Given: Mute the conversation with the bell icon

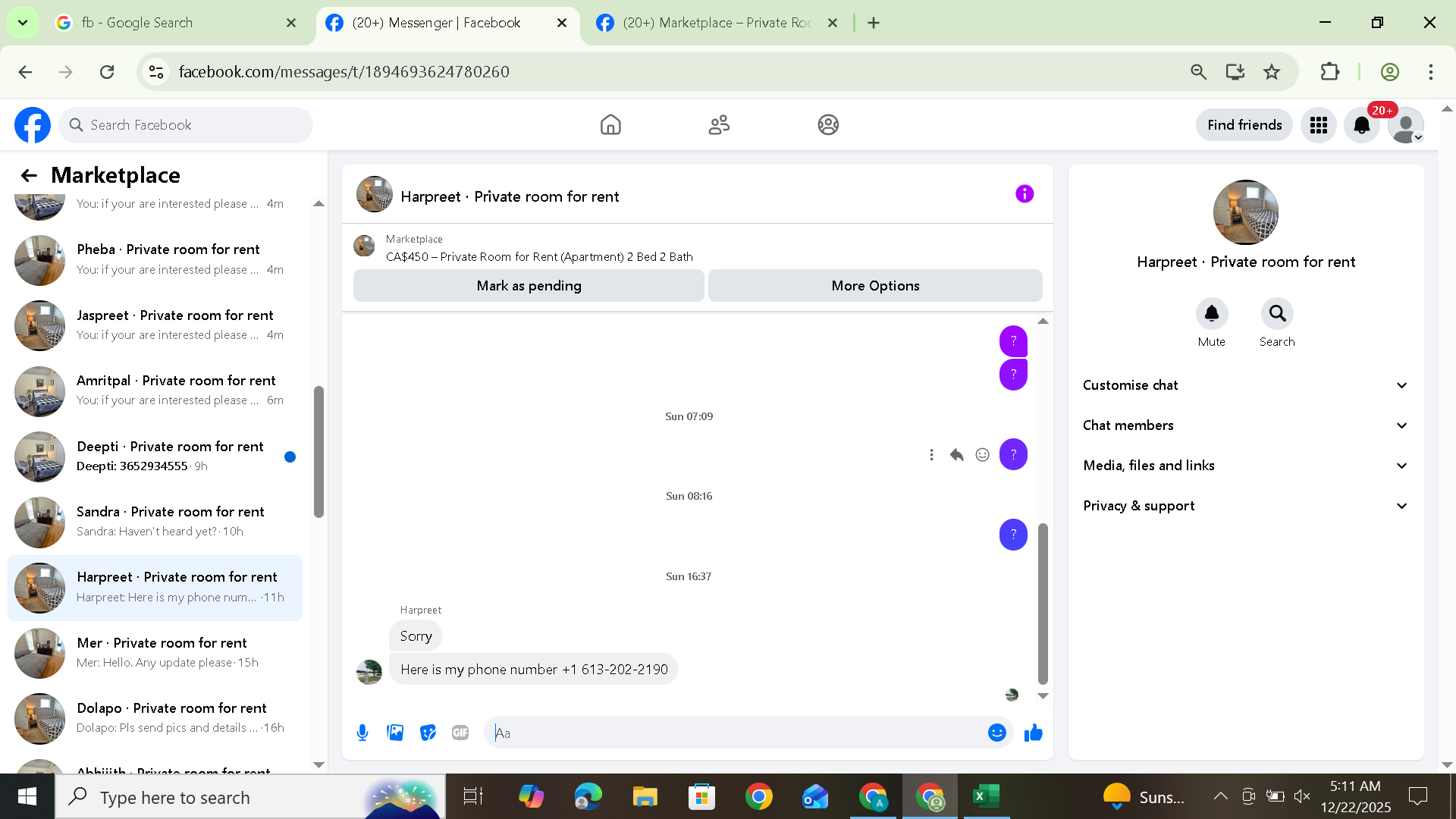Looking at the screenshot, I should point(1211,314).
